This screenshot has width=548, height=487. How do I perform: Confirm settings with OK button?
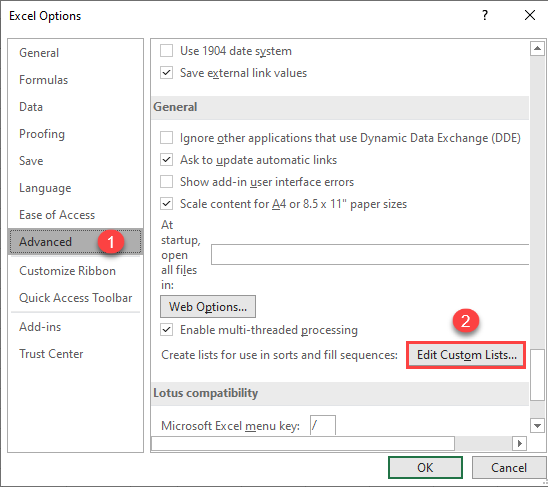425,467
